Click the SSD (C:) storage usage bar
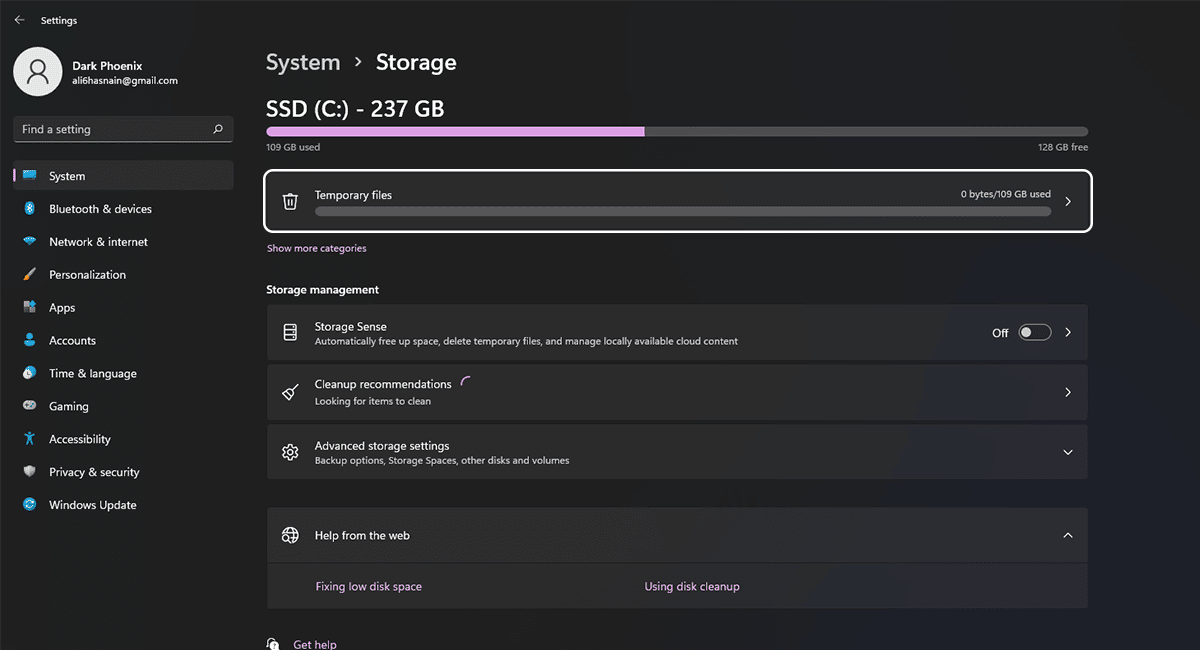Viewport: 1200px width, 650px height. pyautogui.click(x=676, y=131)
